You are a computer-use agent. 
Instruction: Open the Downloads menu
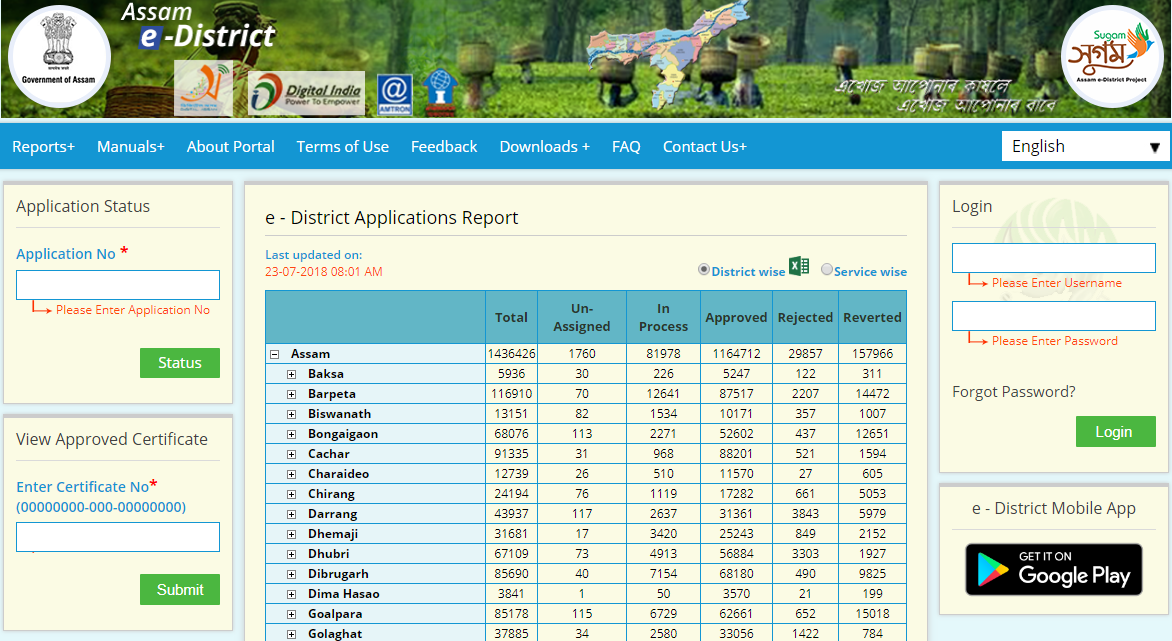tap(543, 146)
